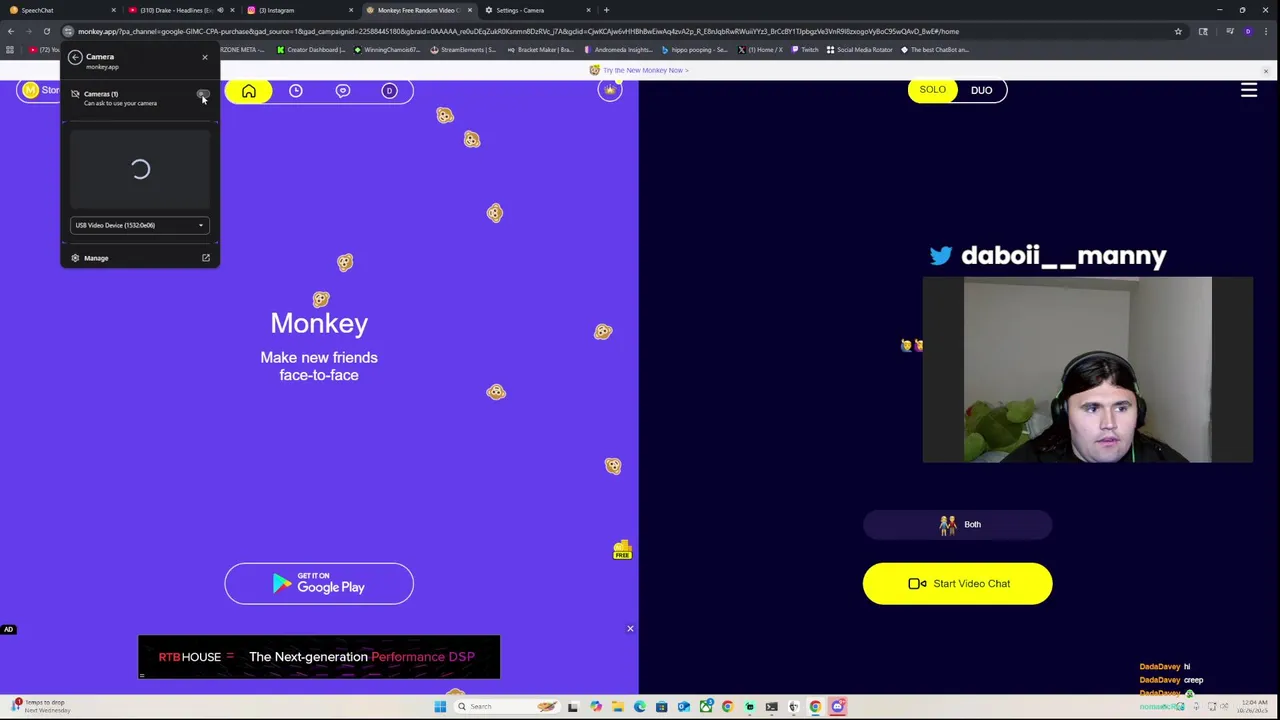Viewport: 1280px width, 720px height.
Task: Click the external link icon beside Manage
Action: click(x=206, y=258)
